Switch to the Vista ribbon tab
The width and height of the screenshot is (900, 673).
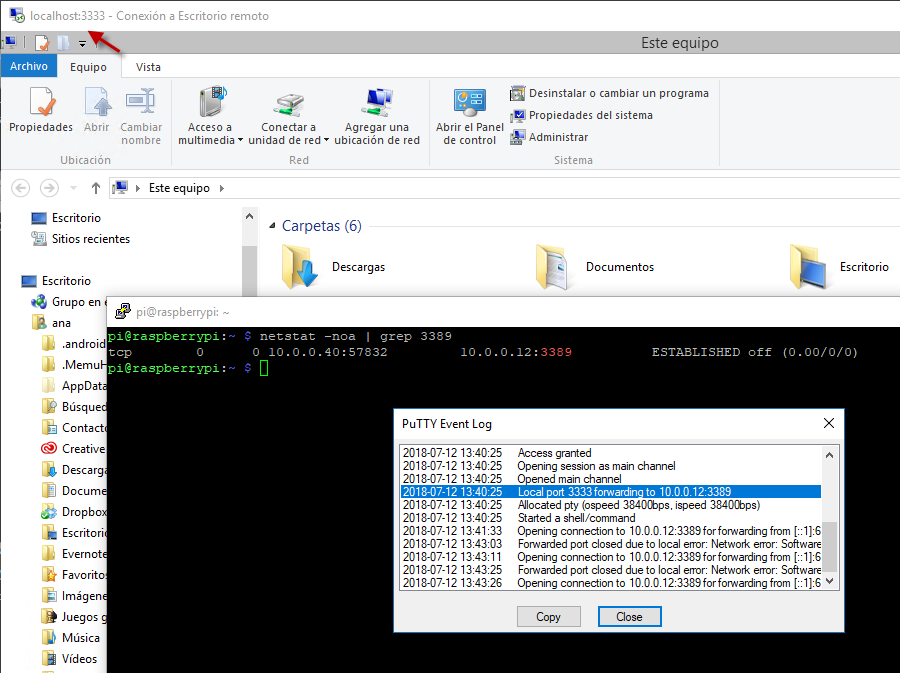(x=148, y=67)
